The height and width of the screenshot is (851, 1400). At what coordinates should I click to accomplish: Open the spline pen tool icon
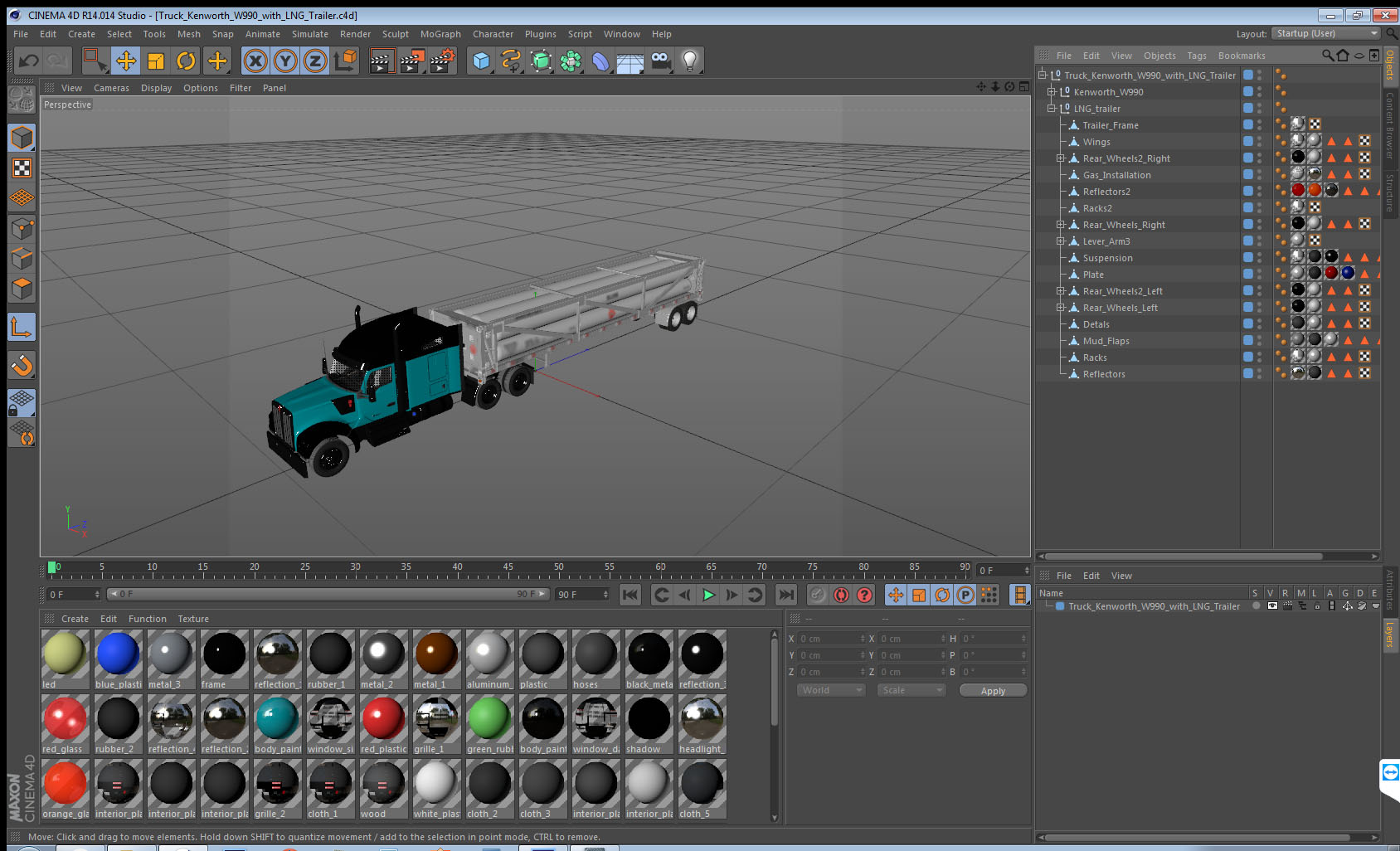tap(511, 61)
